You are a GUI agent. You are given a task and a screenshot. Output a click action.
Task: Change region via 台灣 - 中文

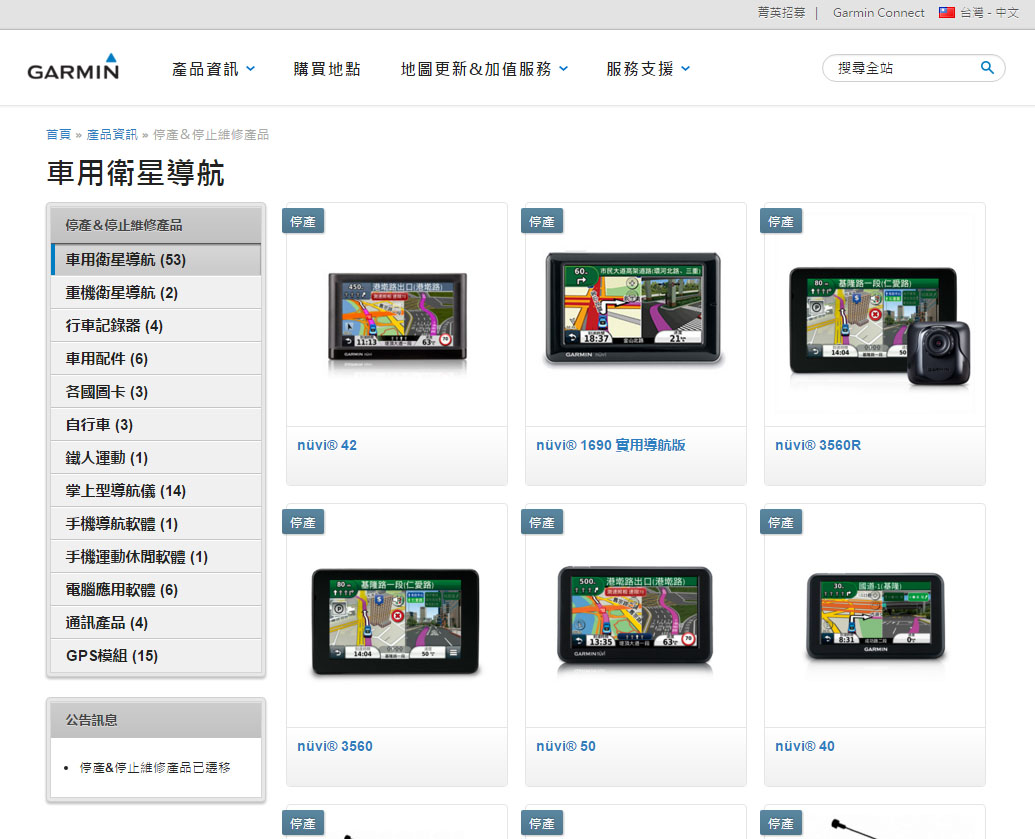pos(989,13)
